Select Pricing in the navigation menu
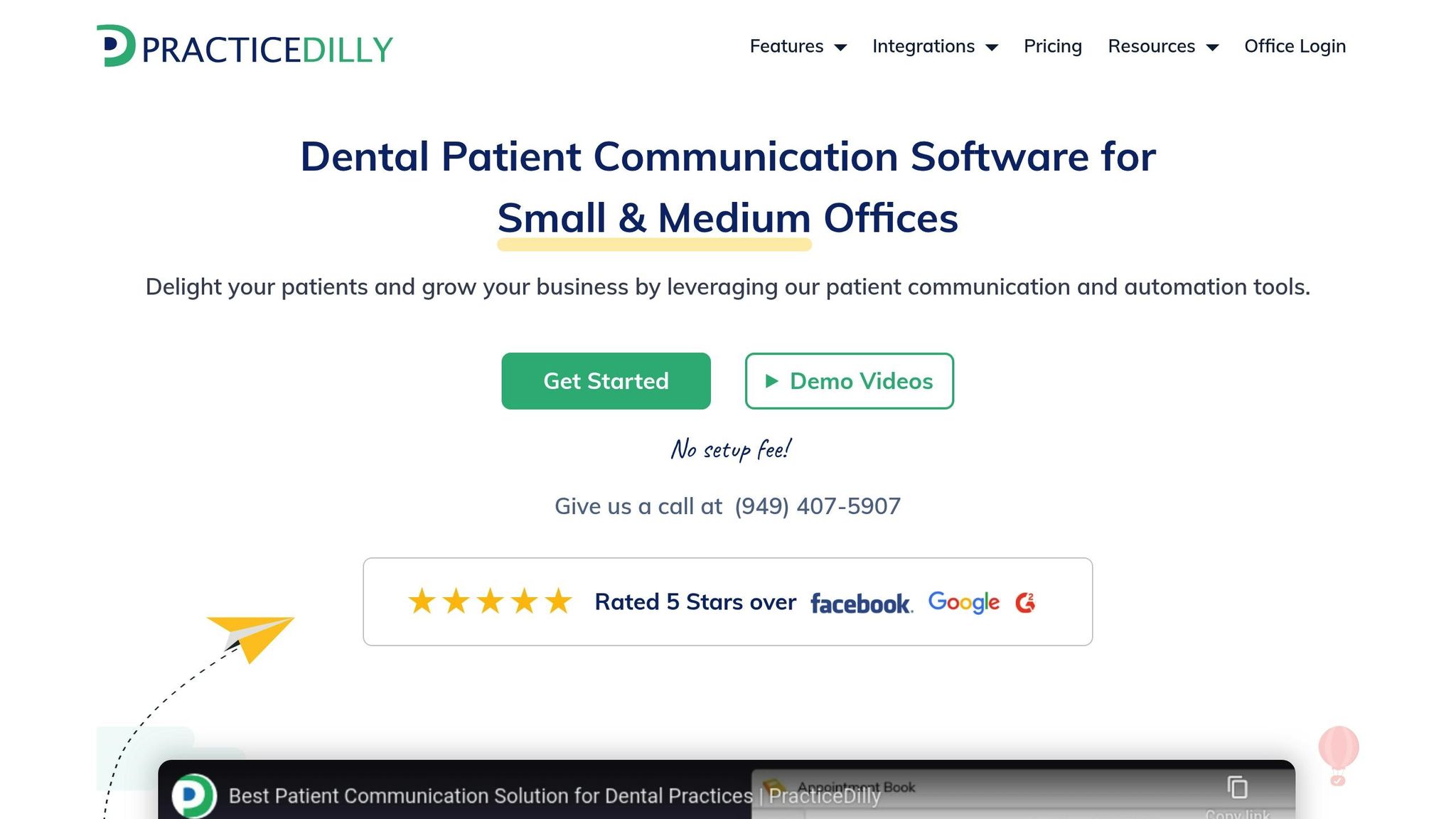Screen dimensions: 1456x819 tap(1052, 46)
